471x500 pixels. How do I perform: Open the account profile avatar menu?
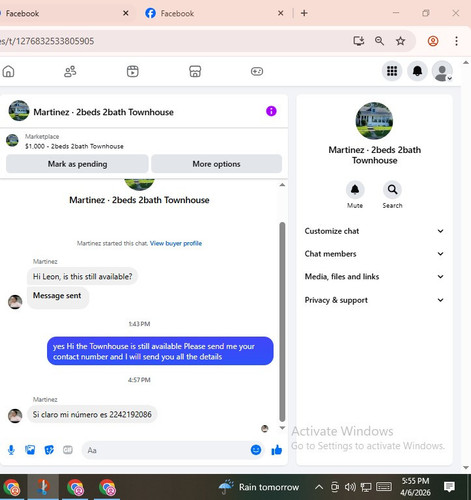[x=442, y=71]
